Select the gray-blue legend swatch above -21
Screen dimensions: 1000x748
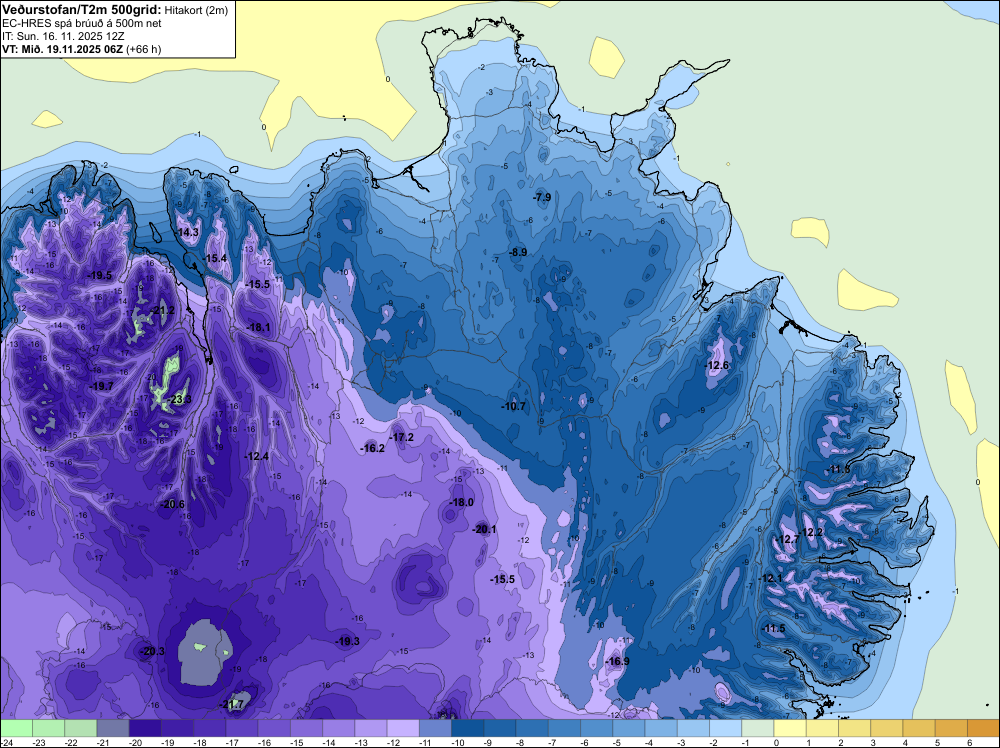(113, 728)
